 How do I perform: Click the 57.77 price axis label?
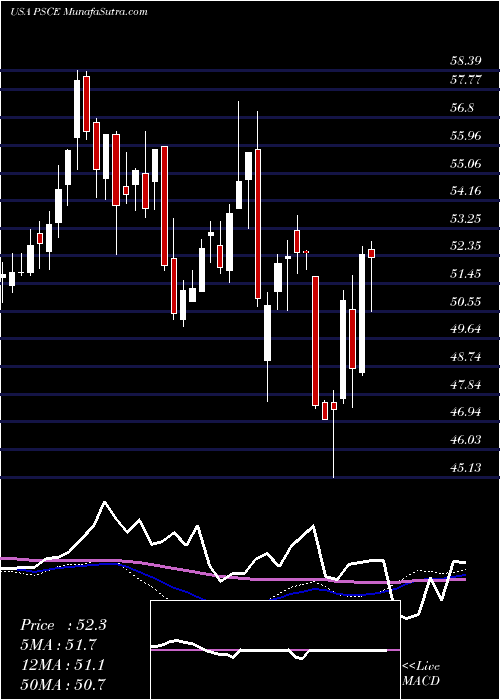[466, 80]
